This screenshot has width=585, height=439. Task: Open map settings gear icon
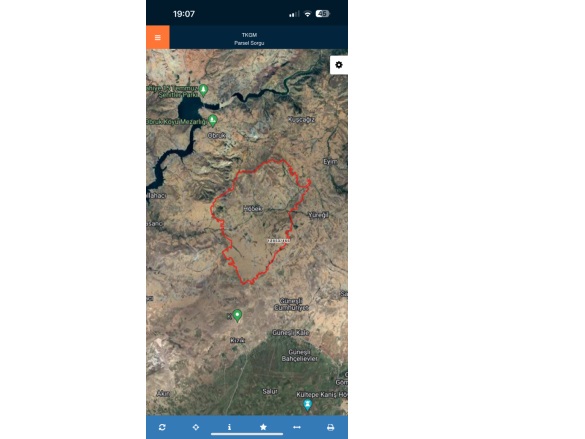pos(339,65)
